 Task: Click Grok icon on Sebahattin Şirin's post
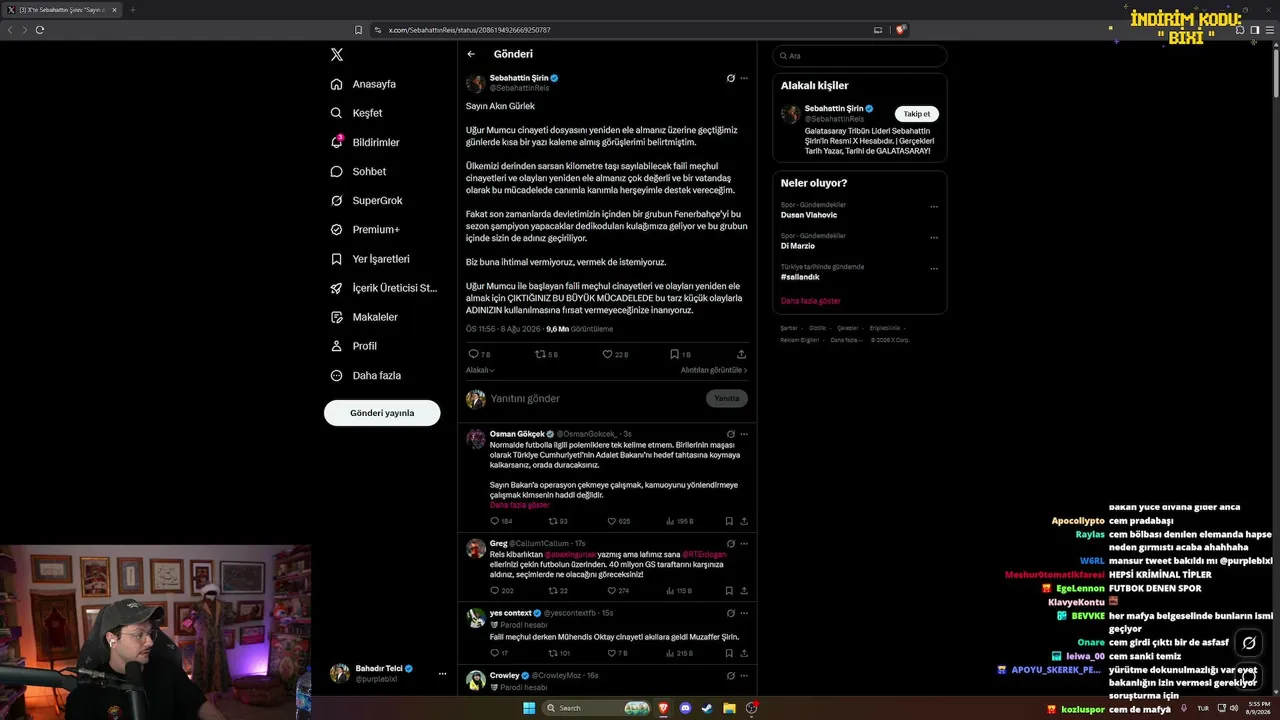pos(731,78)
